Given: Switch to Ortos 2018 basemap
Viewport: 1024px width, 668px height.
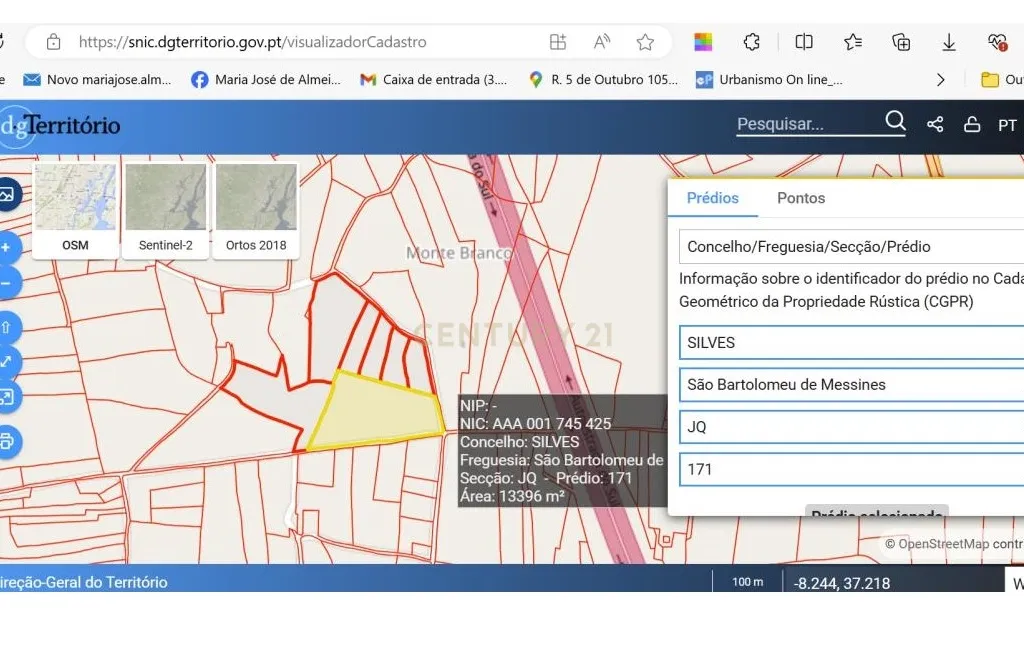Looking at the screenshot, I should coord(256,210).
